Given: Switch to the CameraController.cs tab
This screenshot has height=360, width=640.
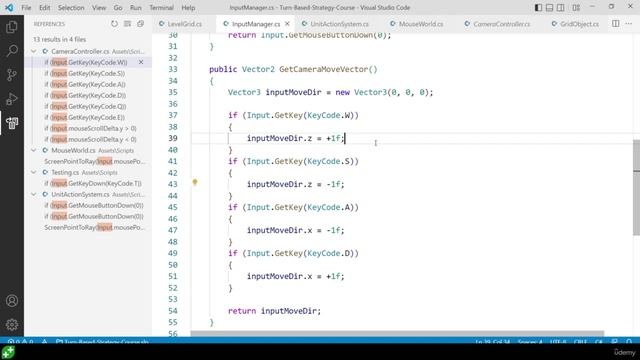Looking at the screenshot, I should coord(501,24).
